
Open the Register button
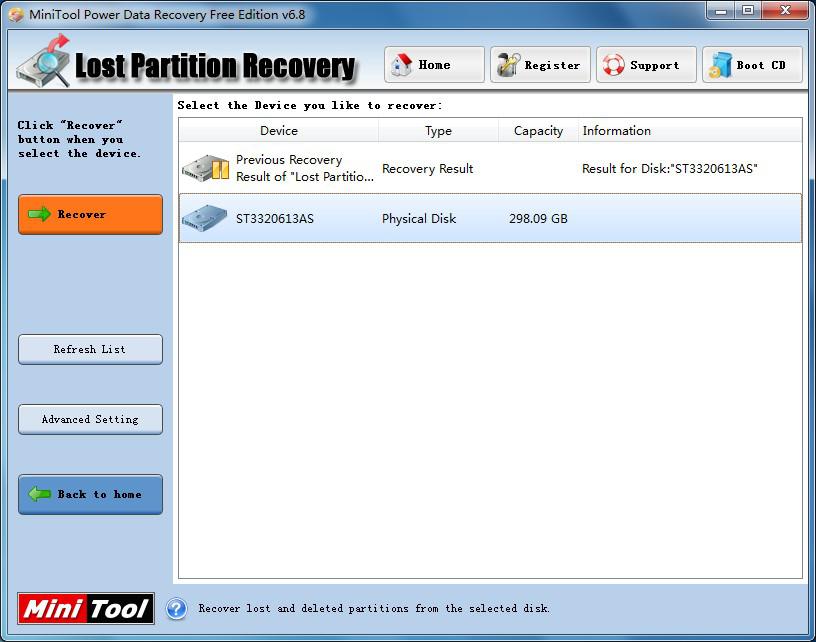coord(540,65)
